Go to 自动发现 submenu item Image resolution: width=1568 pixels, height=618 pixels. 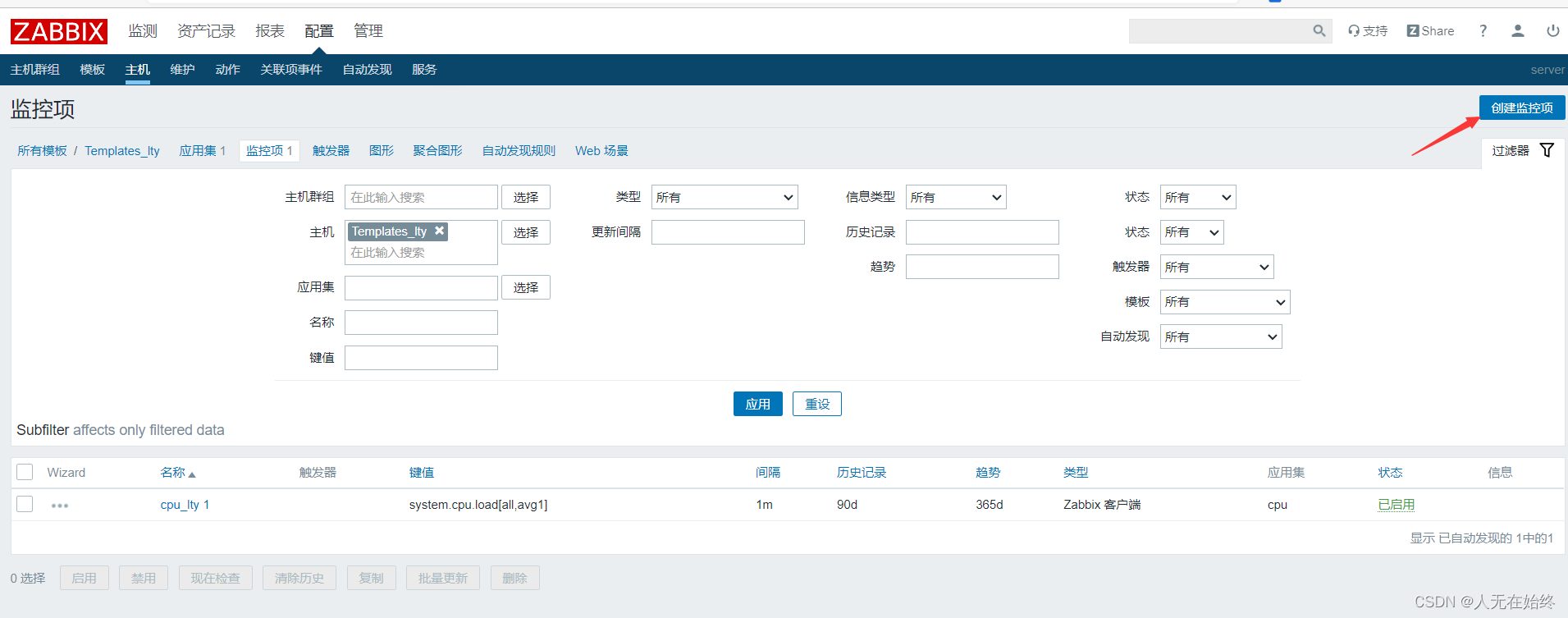tap(367, 70)
